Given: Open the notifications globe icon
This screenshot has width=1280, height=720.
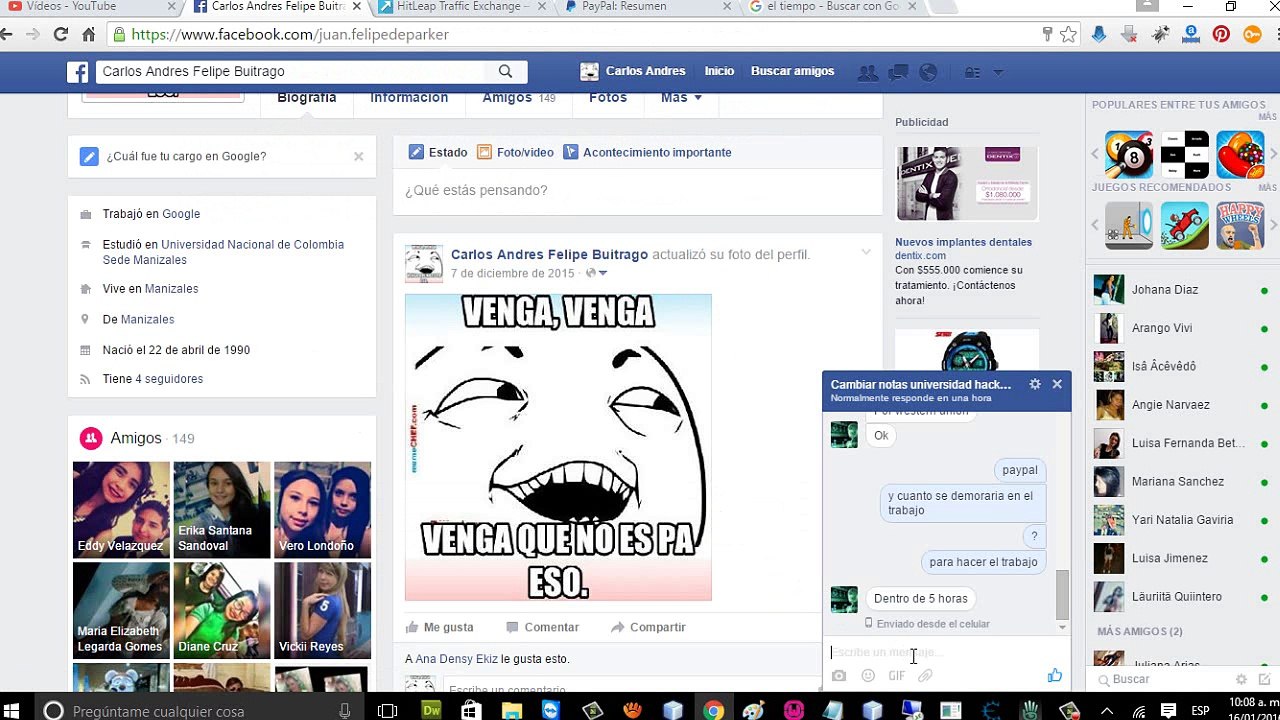Looking at the screenshot, I should click(928, 72).
